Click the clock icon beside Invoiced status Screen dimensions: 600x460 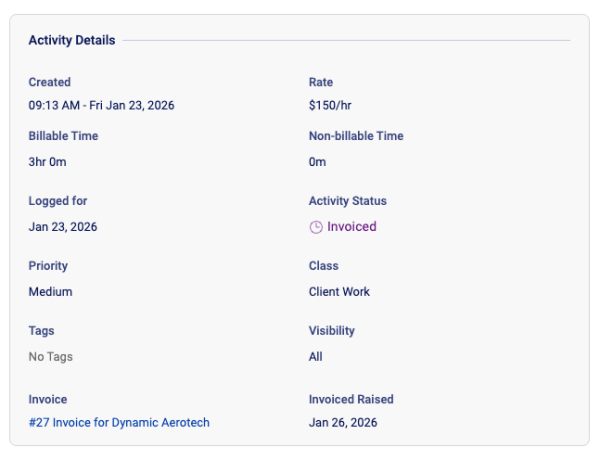click(316, 227)
